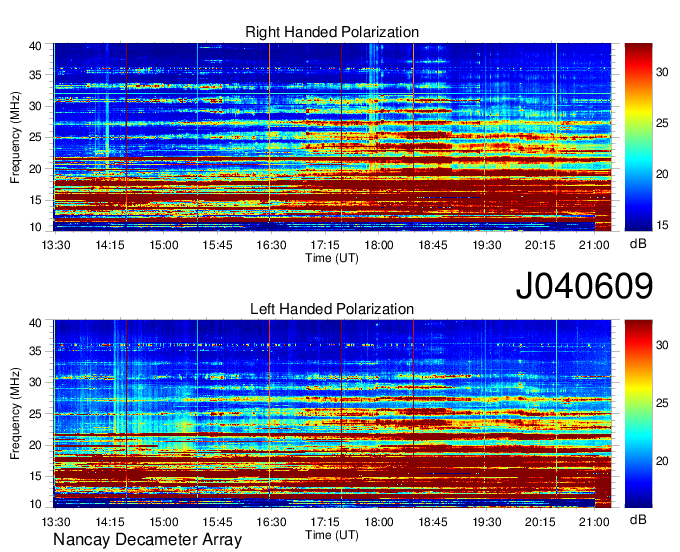Click the 40 MHz tick on the top plot
Screen dimensions: 680x552
click(x=35, y=46)
